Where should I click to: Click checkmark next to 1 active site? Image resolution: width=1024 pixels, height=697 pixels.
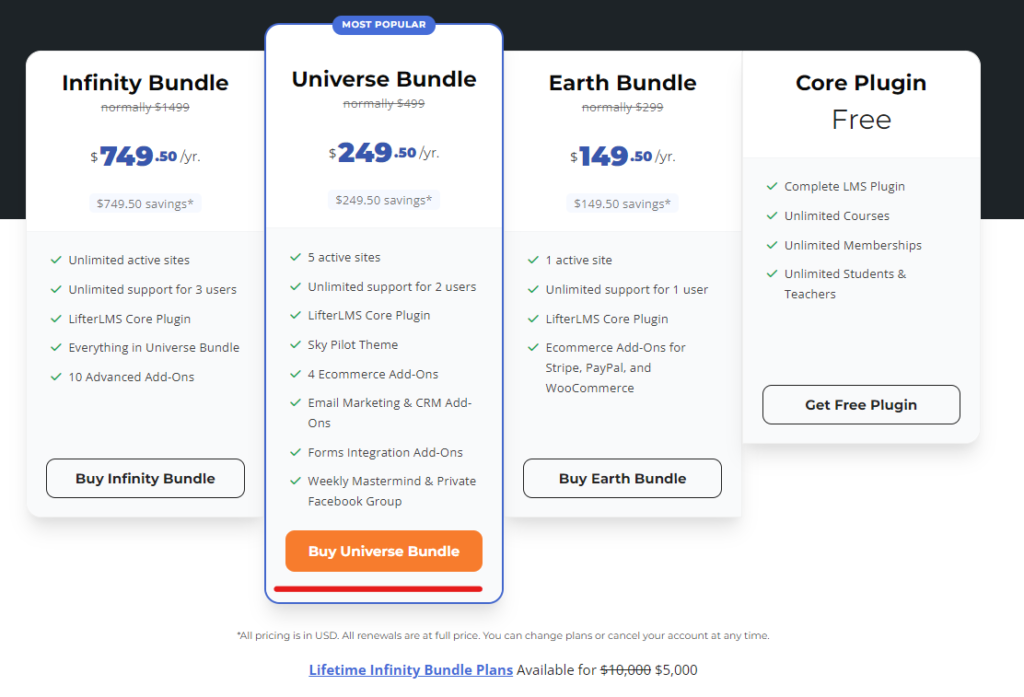point(533,260)
